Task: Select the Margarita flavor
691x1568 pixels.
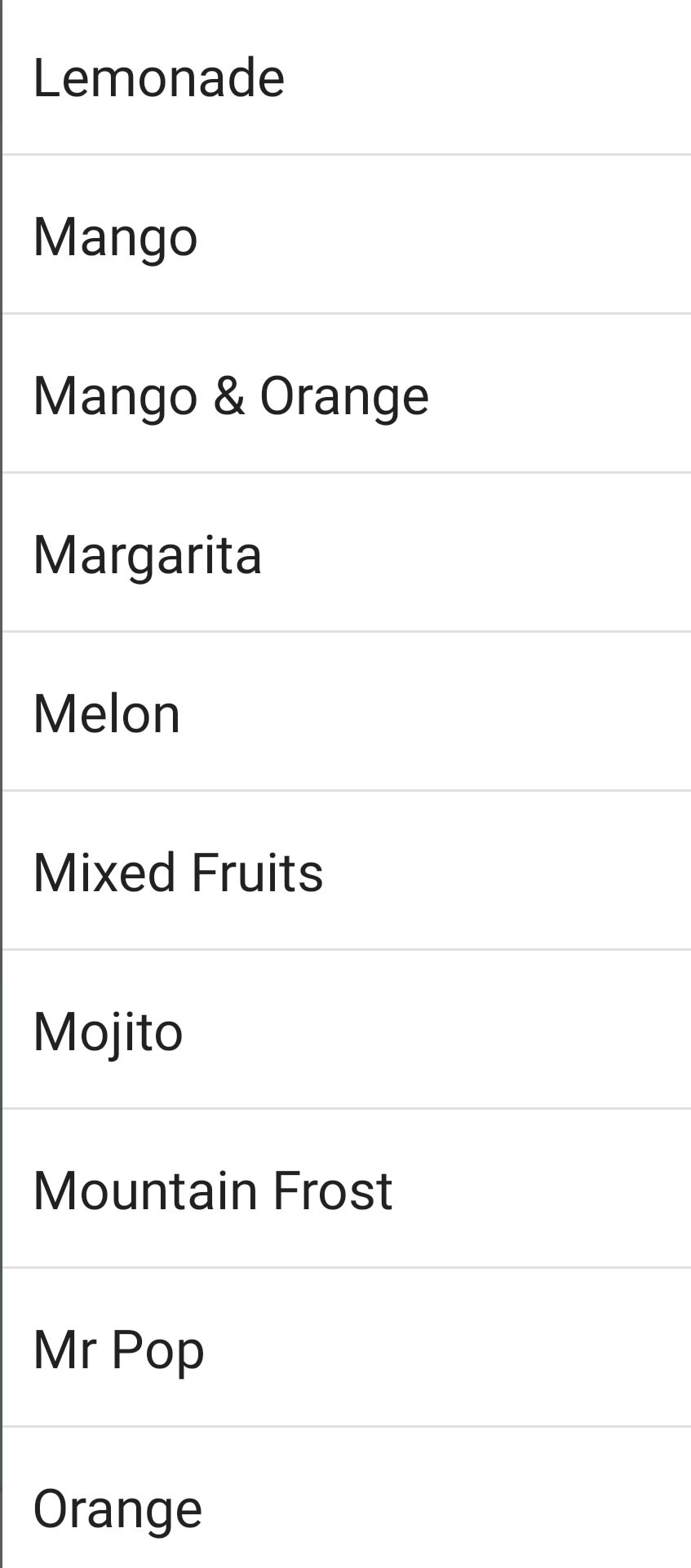Action: [147, 555]
